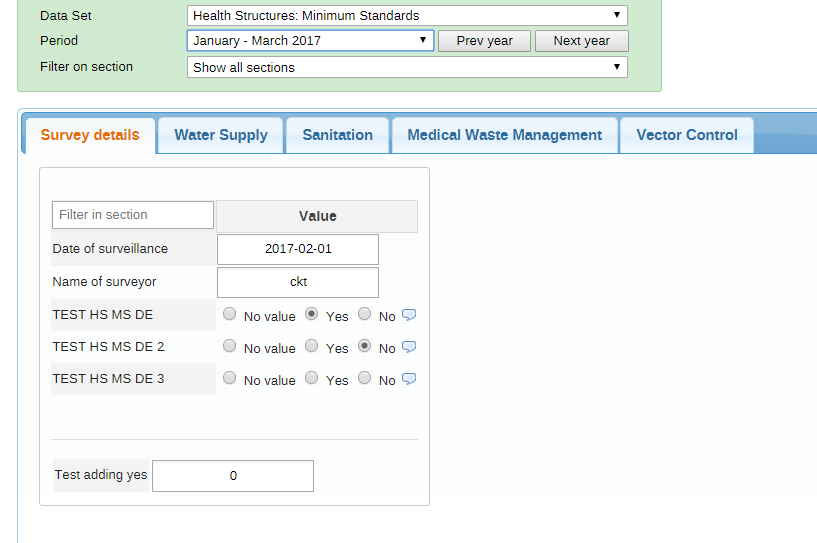This screenshot has width=817, height=543.
Task: Click the Prev year button
Action: 484,41
